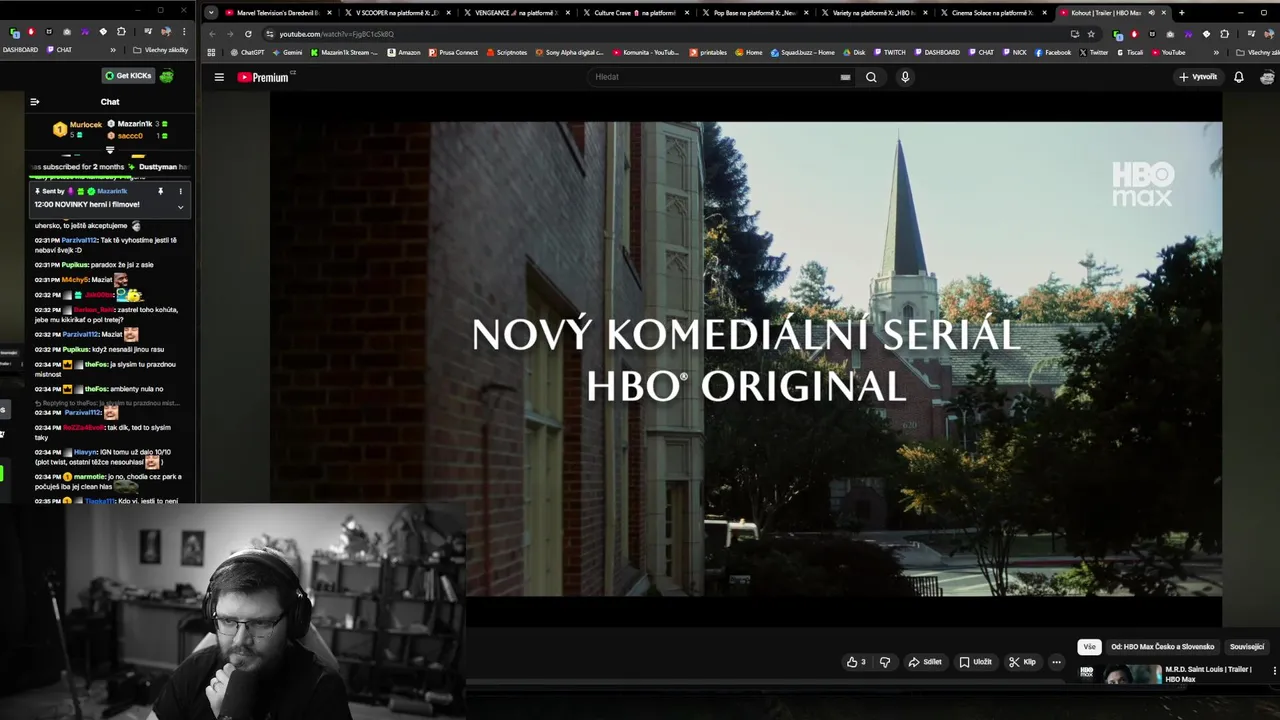
Task: Share the video with Sdílet button
Action: (x=924, y=662)
